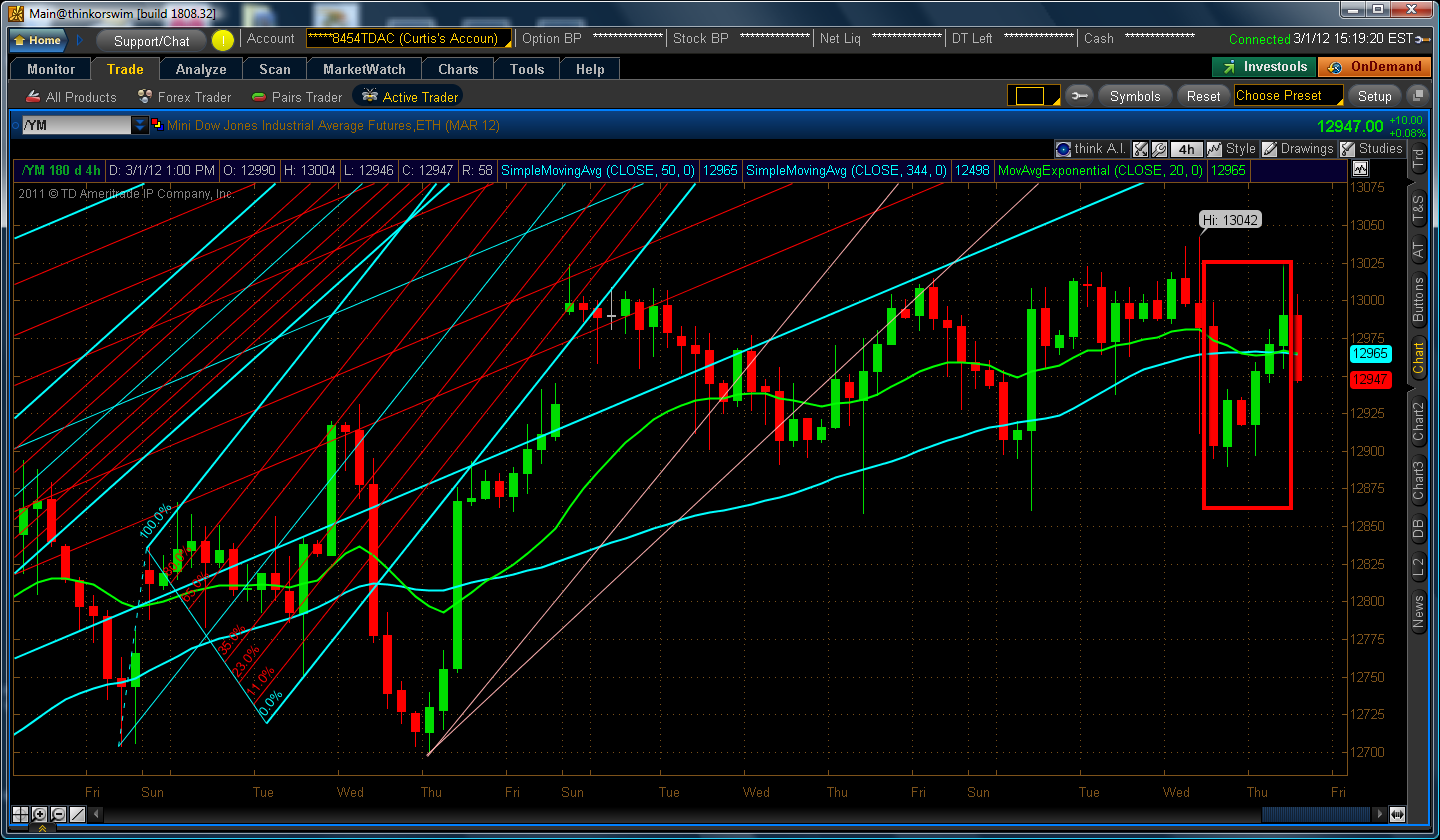The image size is (1440, 840).
Task: Open Forex Trader view
Action: point(185,97)
